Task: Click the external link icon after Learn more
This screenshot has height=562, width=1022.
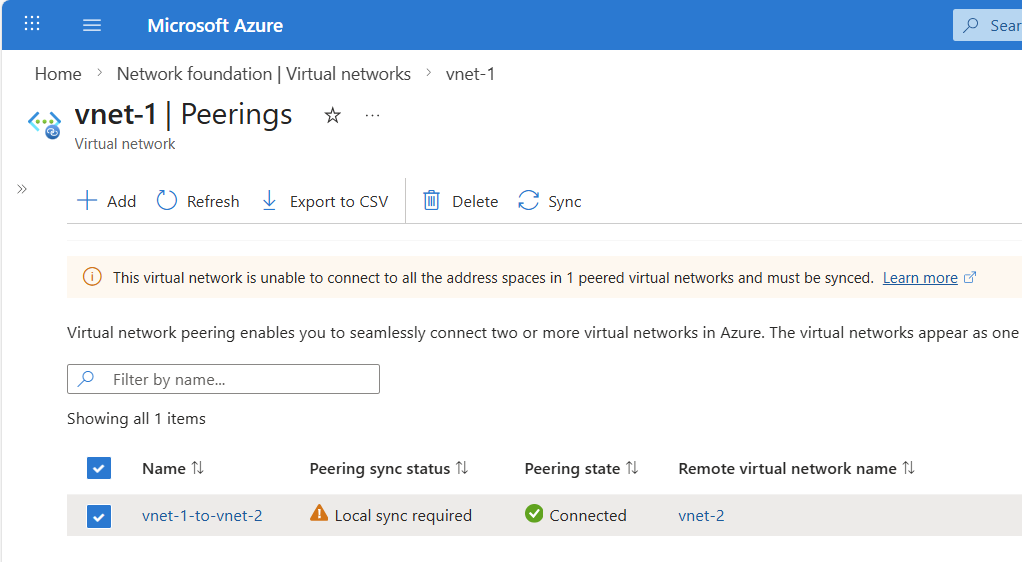Action: (x=970, y=277)
